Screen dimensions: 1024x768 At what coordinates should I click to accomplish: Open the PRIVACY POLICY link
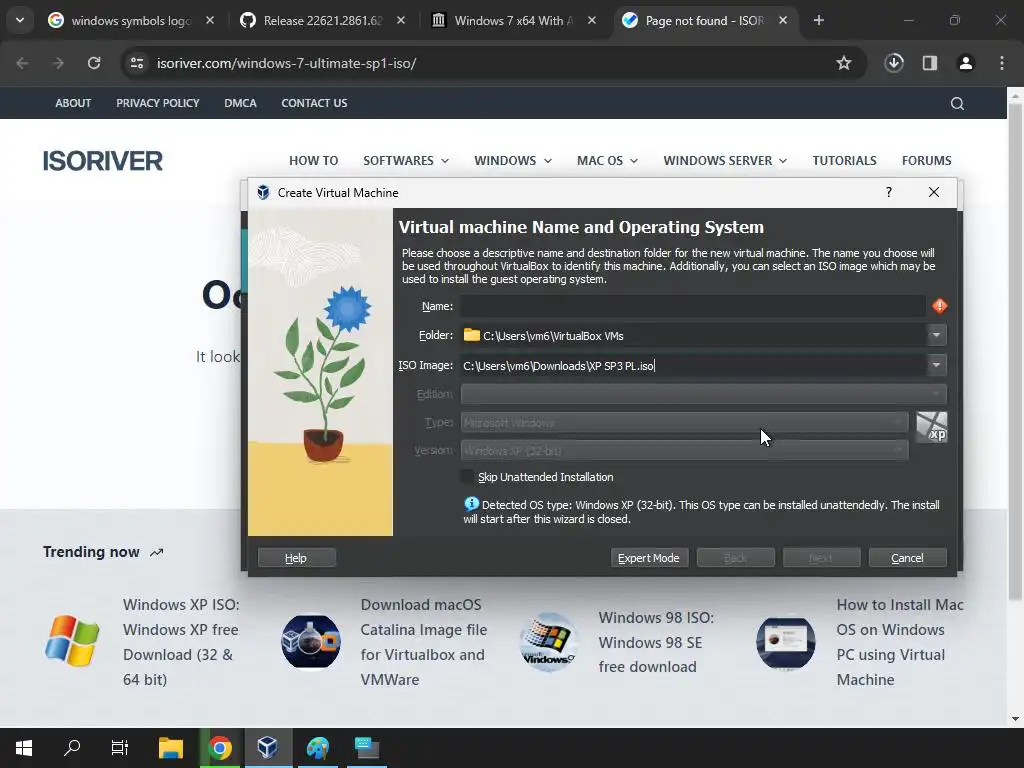(x=157, y=103)
